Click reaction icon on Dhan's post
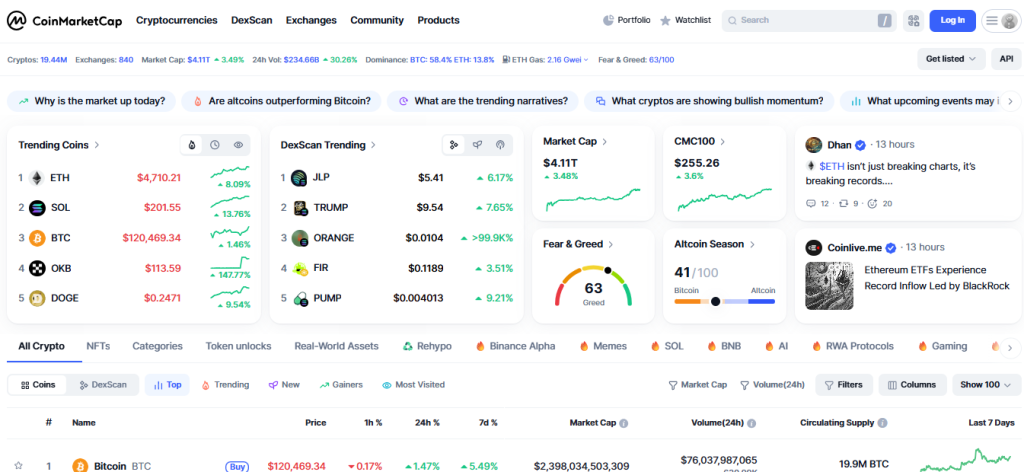Viewport: 1024px width, 472px height. (872, 204)
